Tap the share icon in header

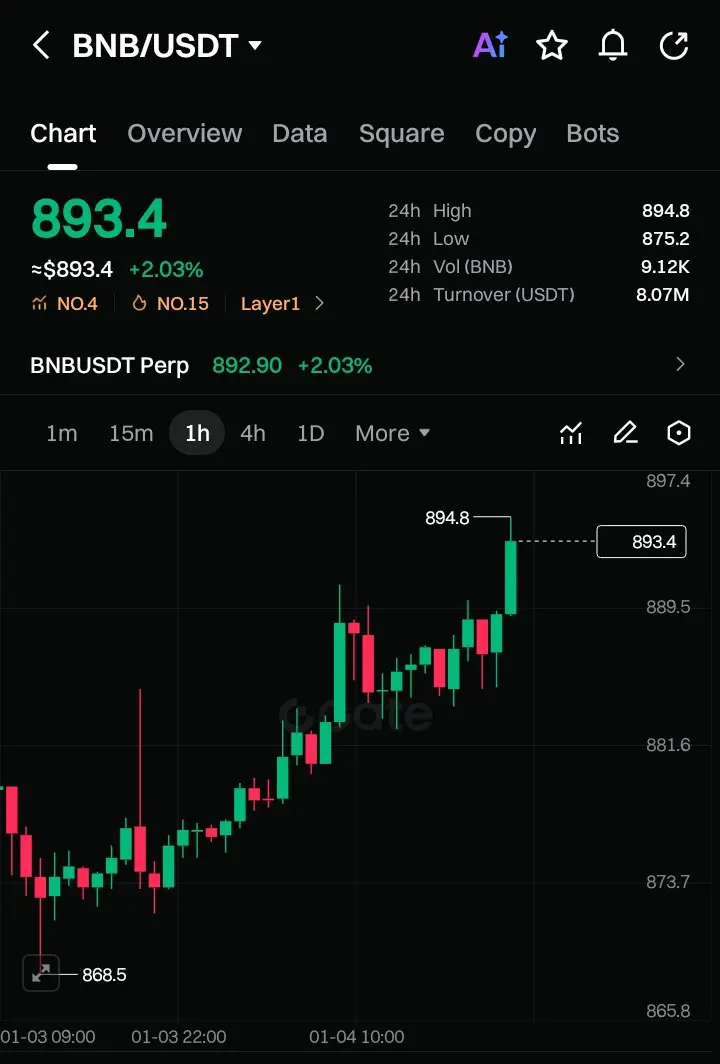[x=674, y=45]
